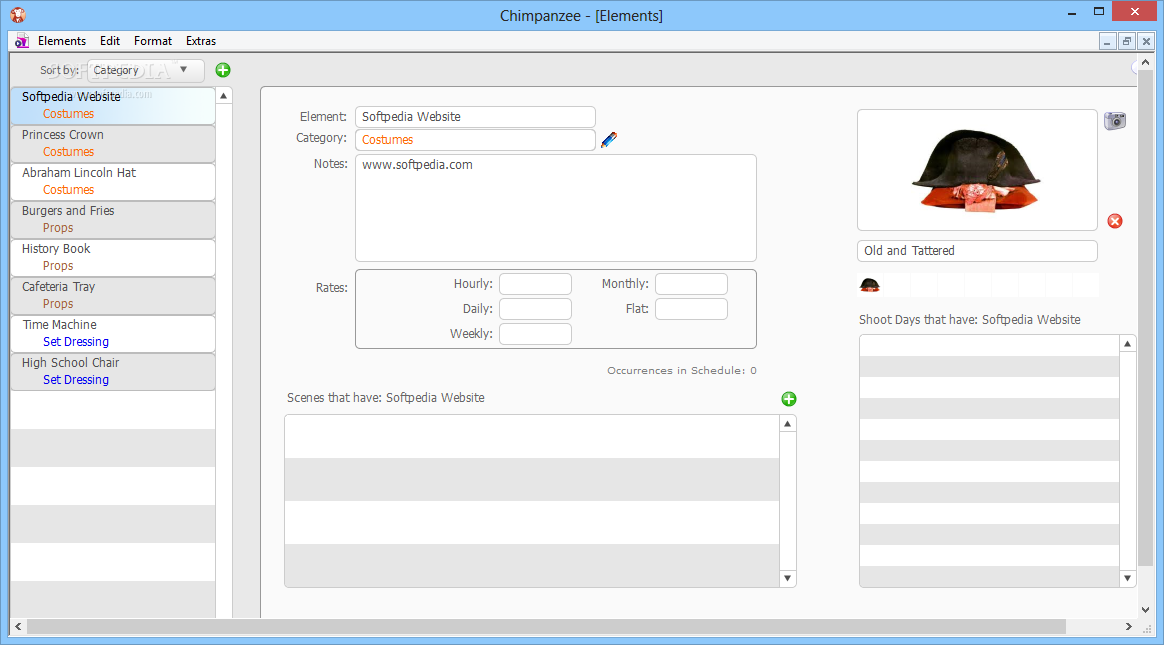Click the Monthly rate field
The image size is (1164, 645).
[x=691, y=284]
